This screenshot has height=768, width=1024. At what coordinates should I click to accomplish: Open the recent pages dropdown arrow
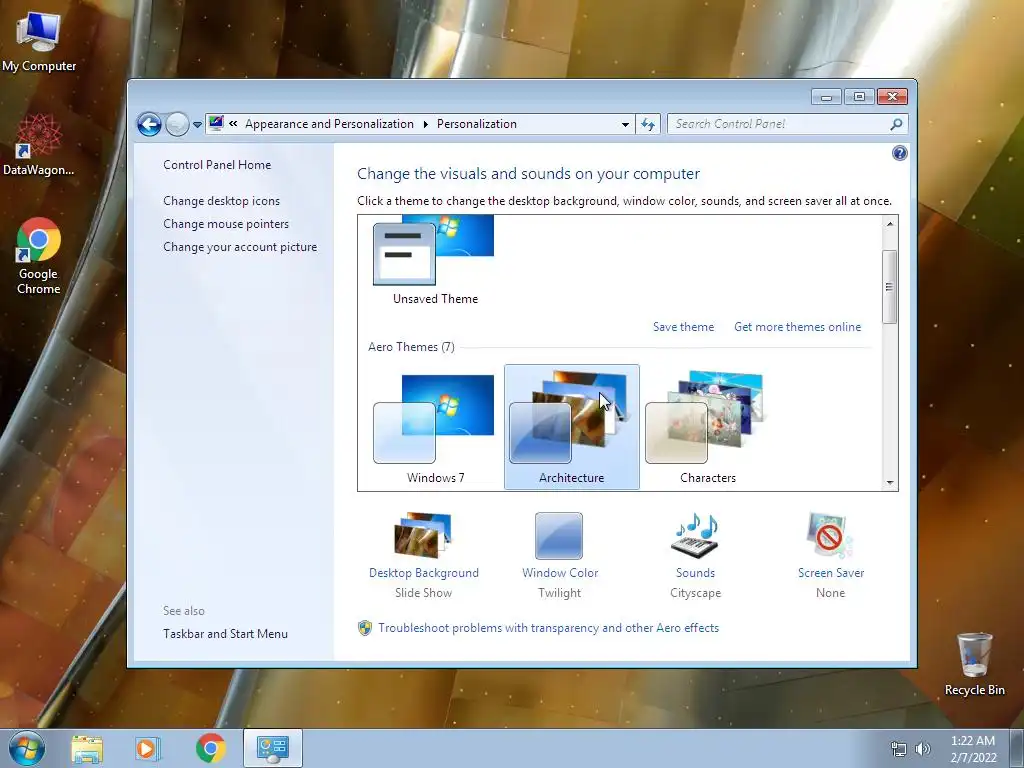point(197,124)
